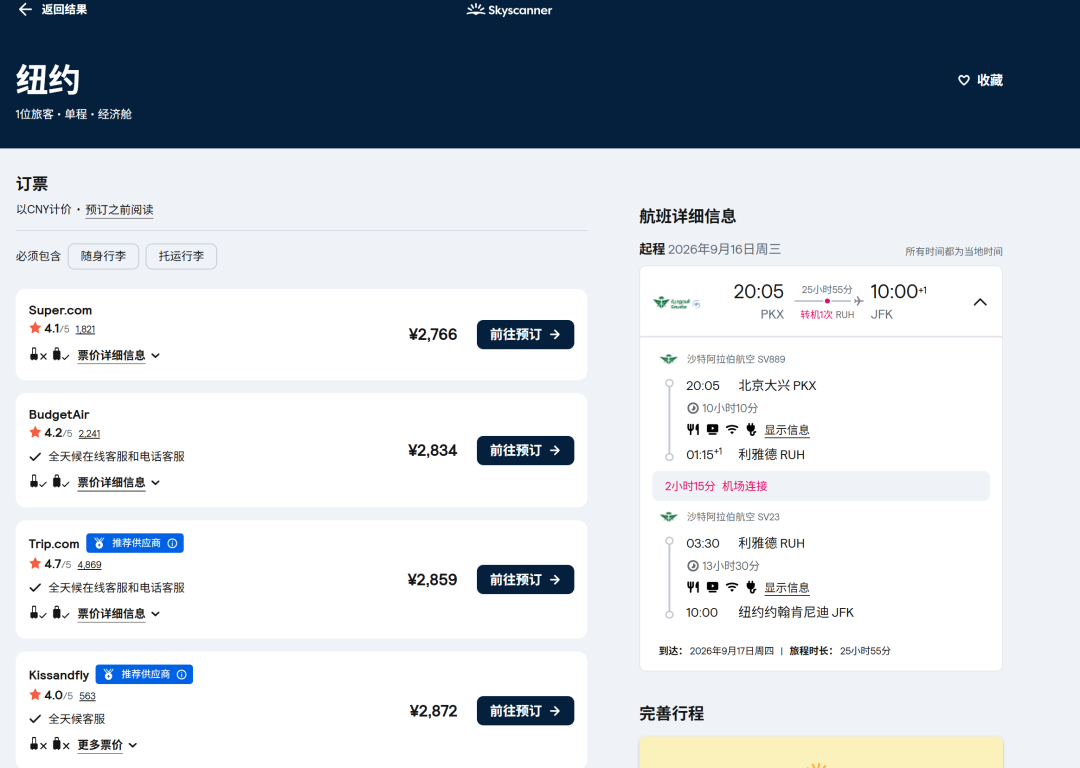Click the meal icon for flight SV889
The width and height of the screenshot is (1080, 768).
(x=693, y=429)
